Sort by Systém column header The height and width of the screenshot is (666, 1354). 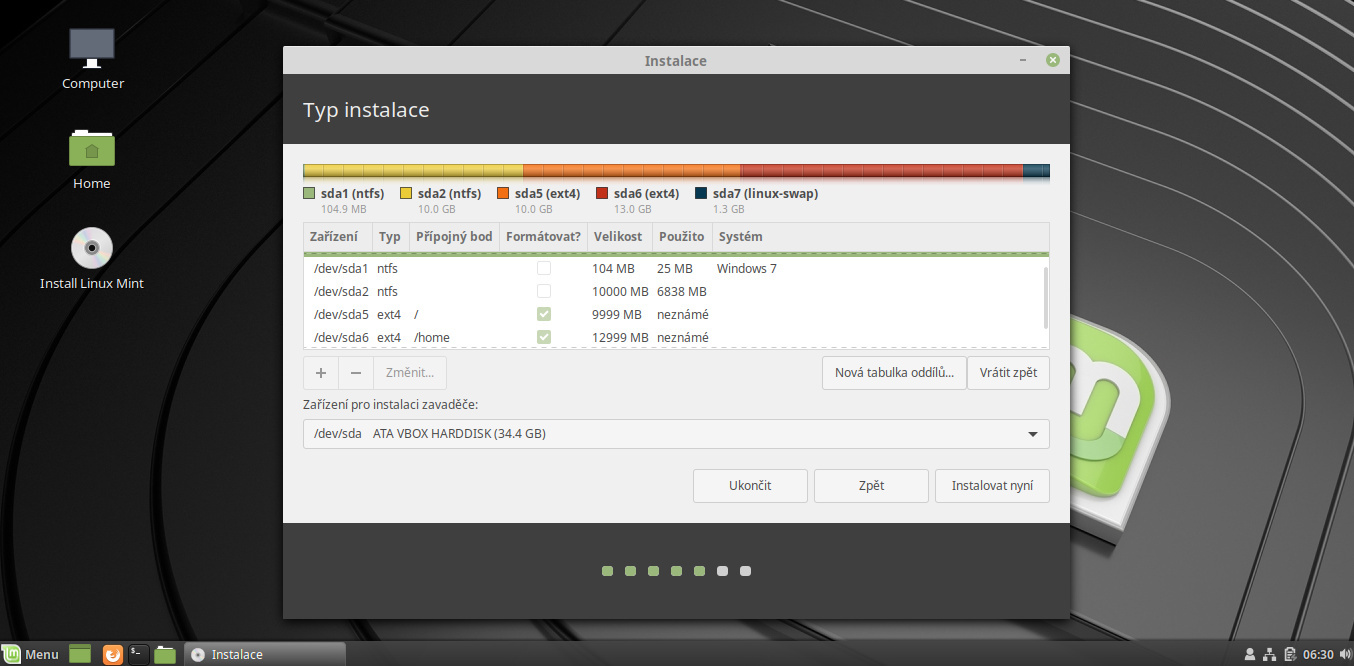880,237
